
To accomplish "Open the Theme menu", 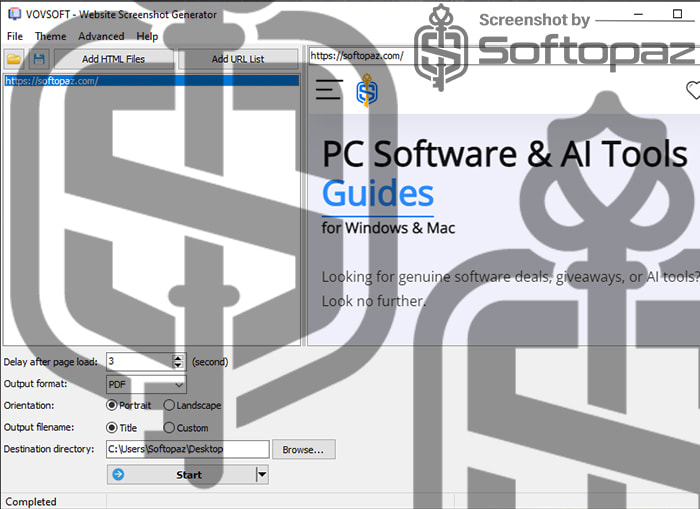I will point(50,36).
